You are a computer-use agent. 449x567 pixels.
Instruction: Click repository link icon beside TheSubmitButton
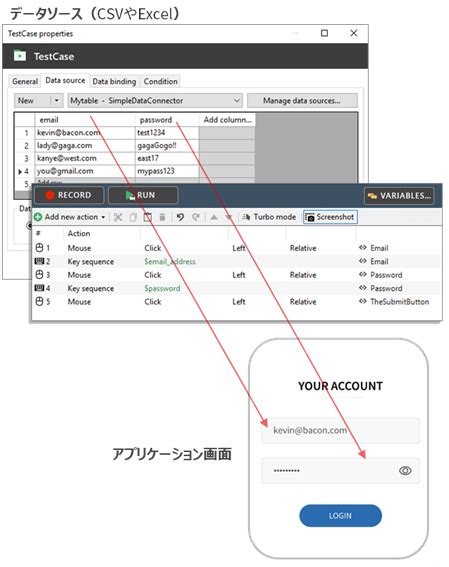pos(363,301)
